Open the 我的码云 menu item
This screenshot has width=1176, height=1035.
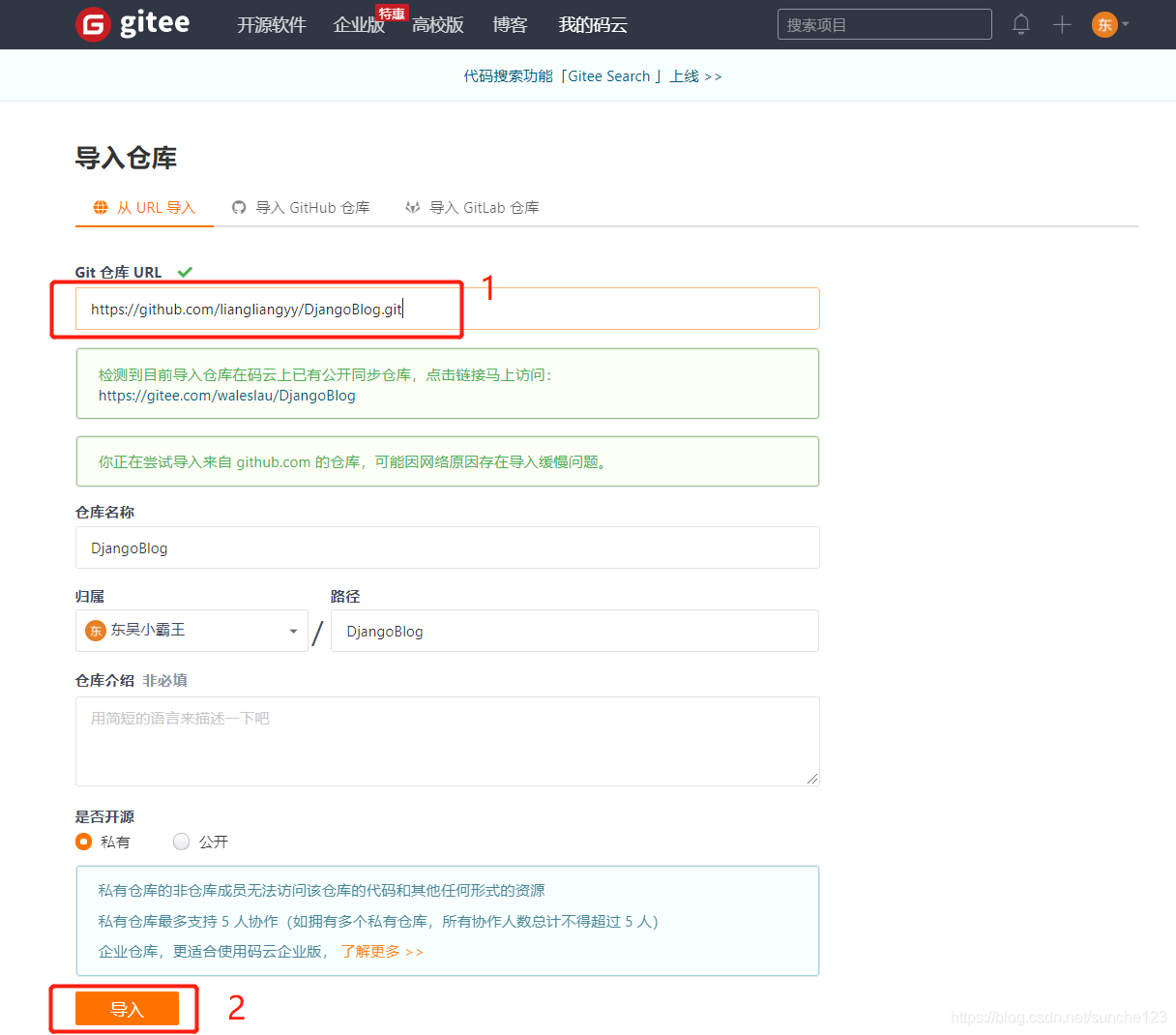tap(593, 25)
